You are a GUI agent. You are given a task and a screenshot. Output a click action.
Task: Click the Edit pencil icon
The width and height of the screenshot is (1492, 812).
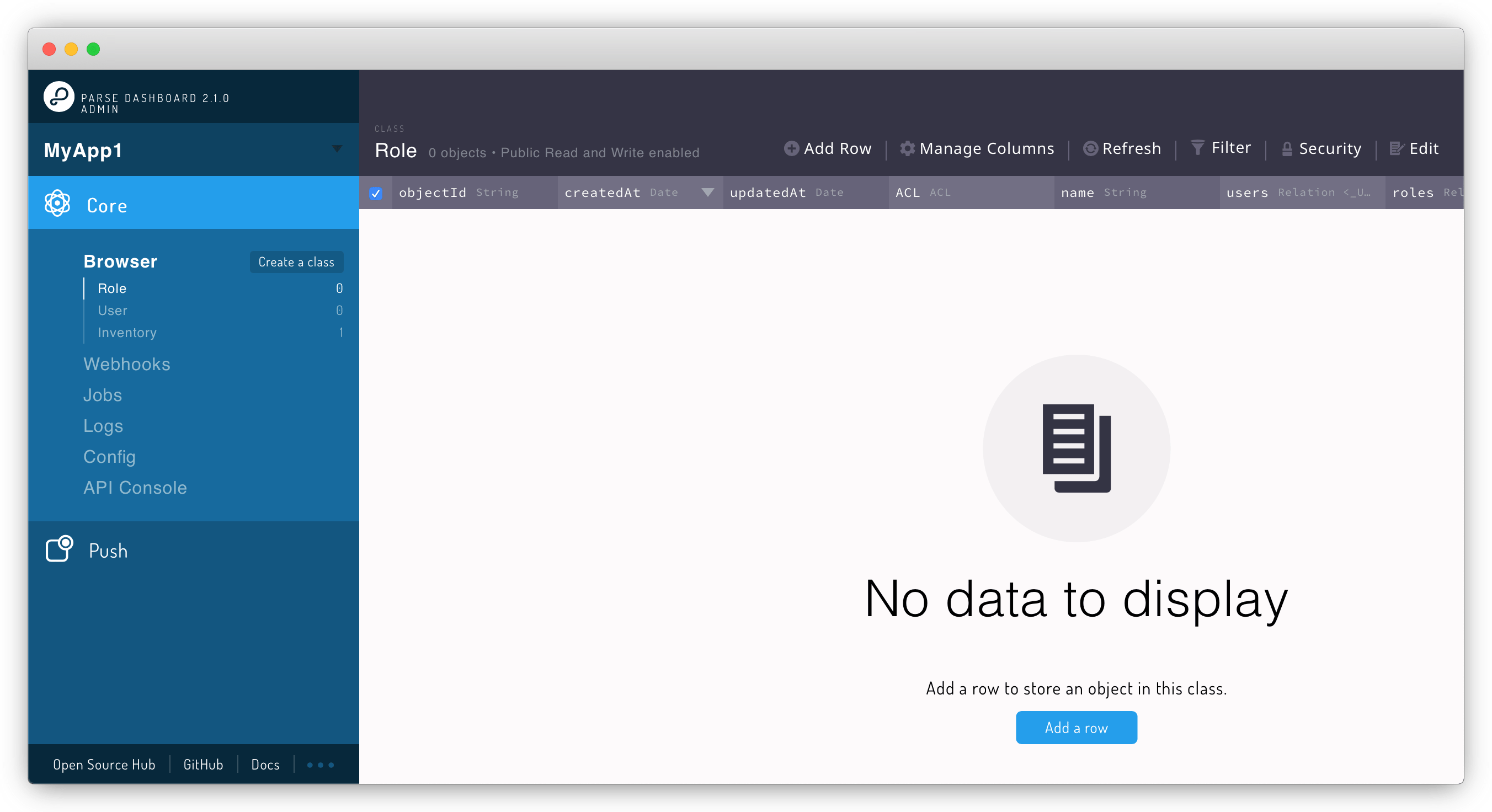coord(1397,149)
